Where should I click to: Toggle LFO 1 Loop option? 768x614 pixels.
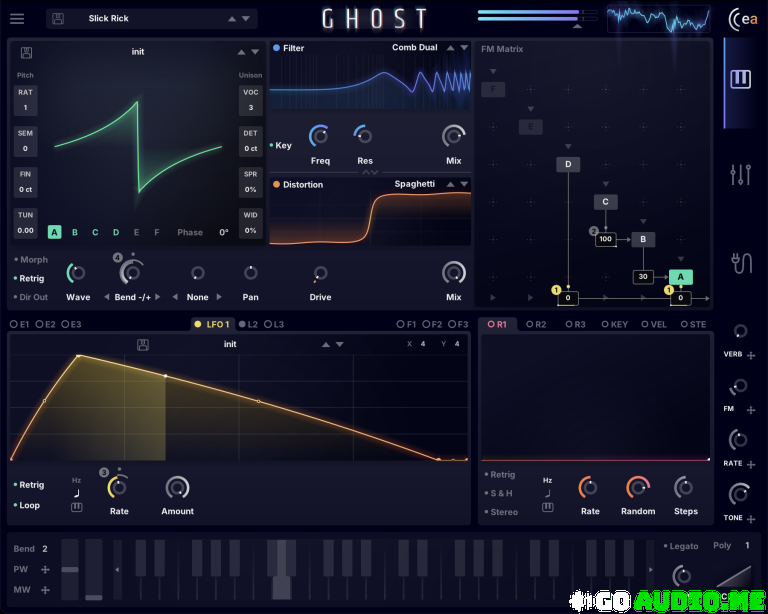tap(27, 505)
